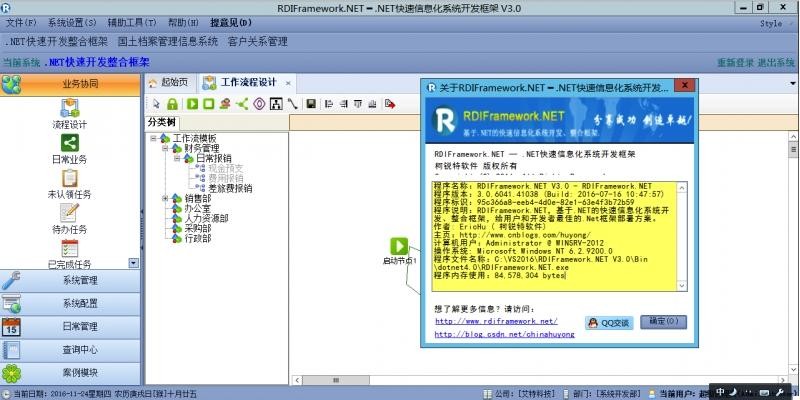This screenshot has height=400, width=800.
Task: Open 待办任务 in the sidebar
Action: tap(69, 218)
